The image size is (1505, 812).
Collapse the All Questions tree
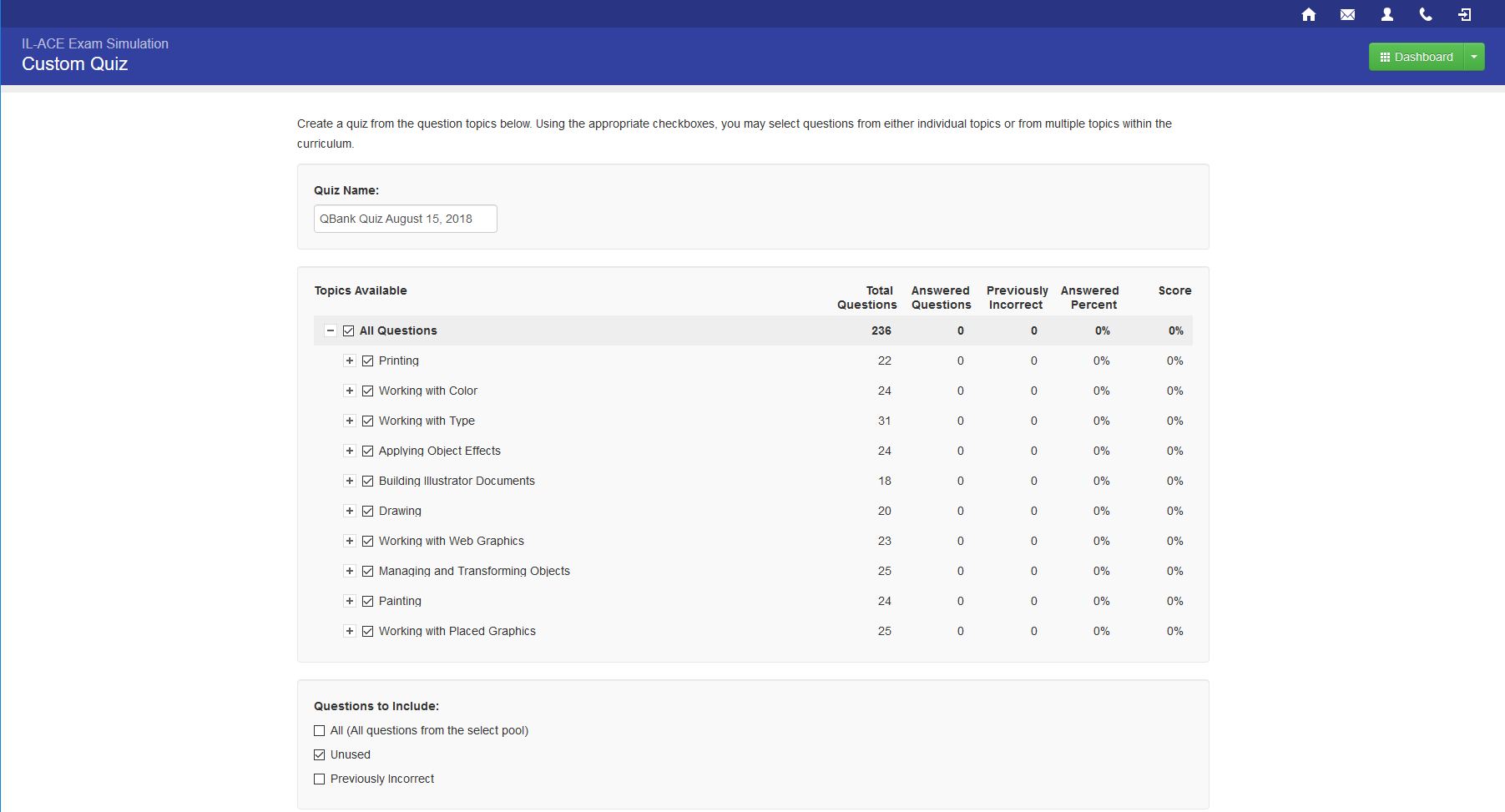(x=331, y=330)
